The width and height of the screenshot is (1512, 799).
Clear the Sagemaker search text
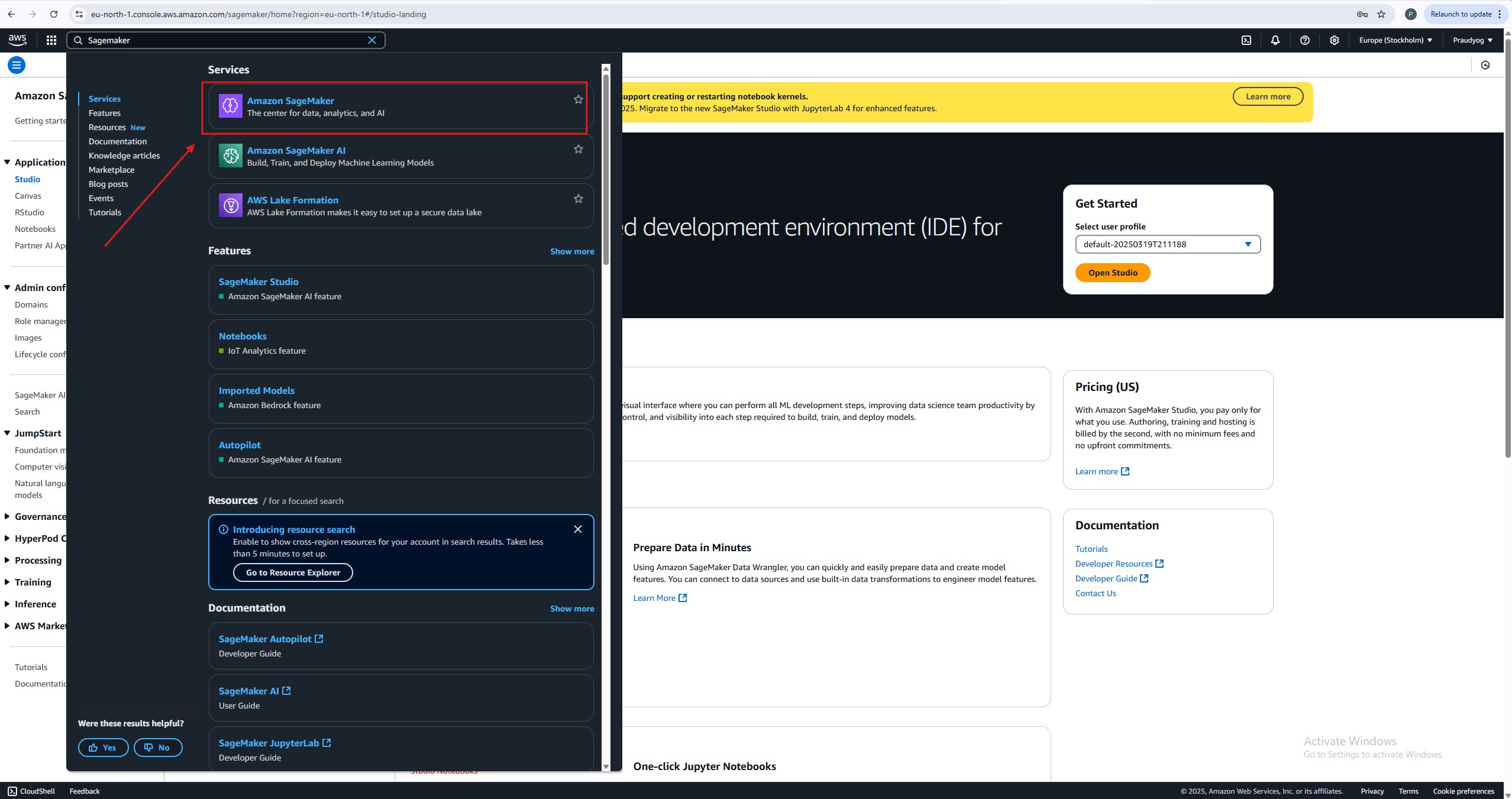372,40
